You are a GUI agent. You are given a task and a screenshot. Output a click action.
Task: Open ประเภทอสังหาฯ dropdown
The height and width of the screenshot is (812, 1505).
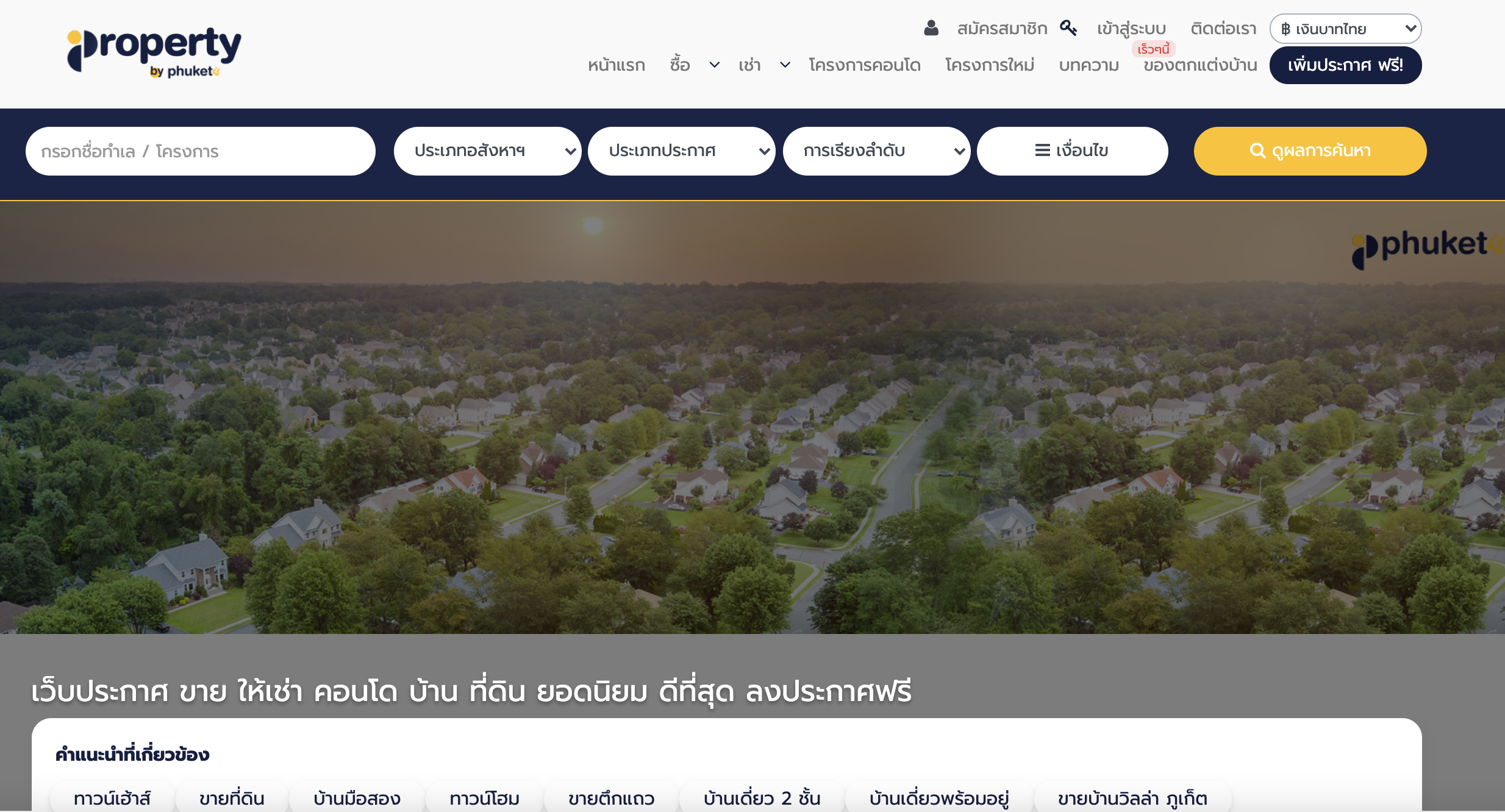487,151
